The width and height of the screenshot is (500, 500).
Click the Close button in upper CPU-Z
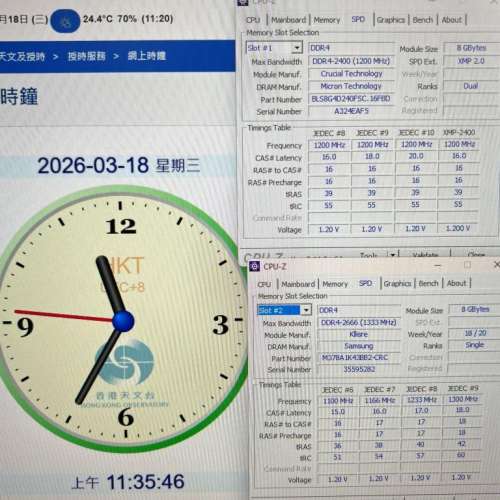tap(476, 255)
